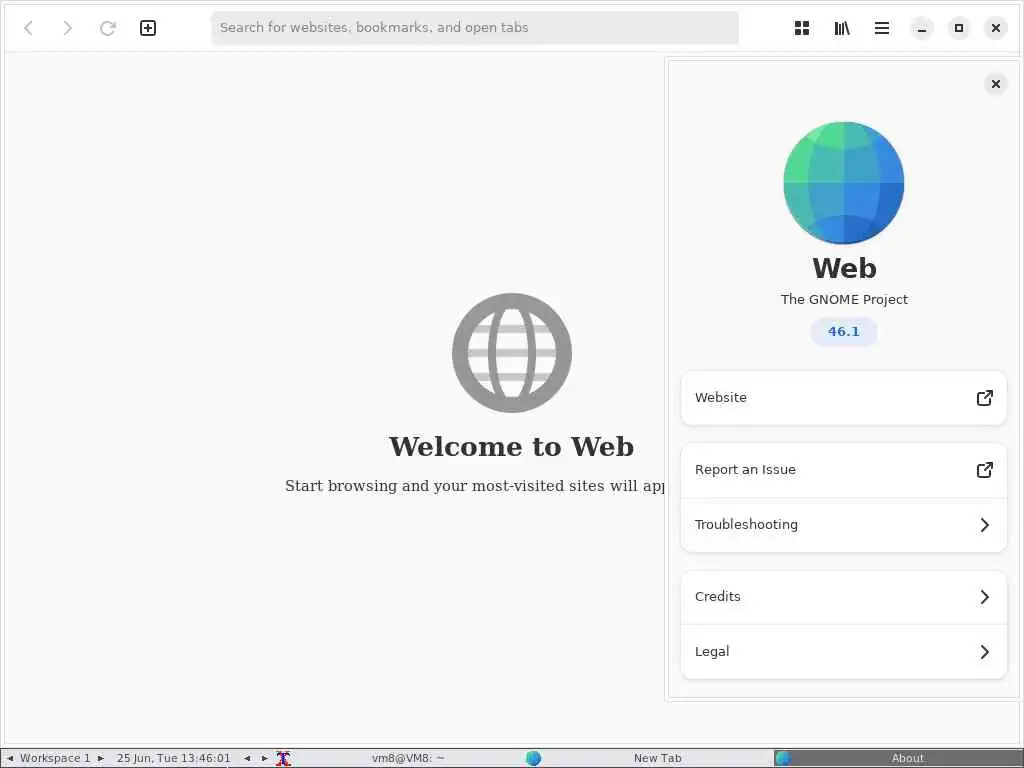
Task: Click the grey globe on welcome page
Action: point(512,353)
